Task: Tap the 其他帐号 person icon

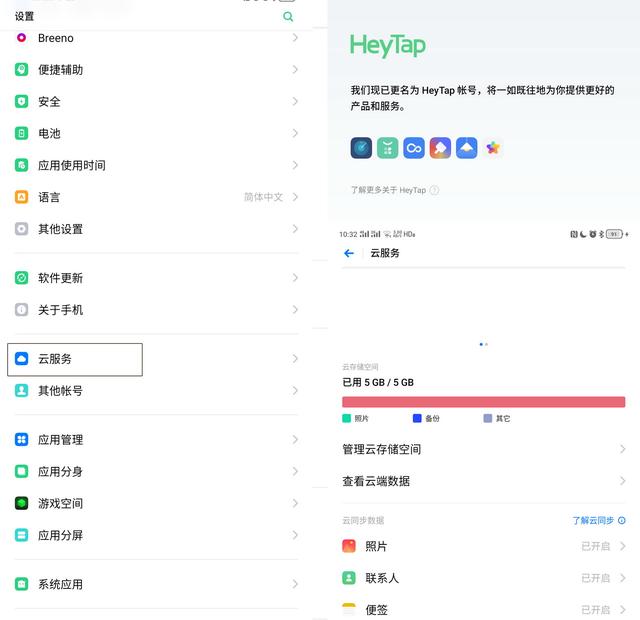Action: (x=21, y=390)
